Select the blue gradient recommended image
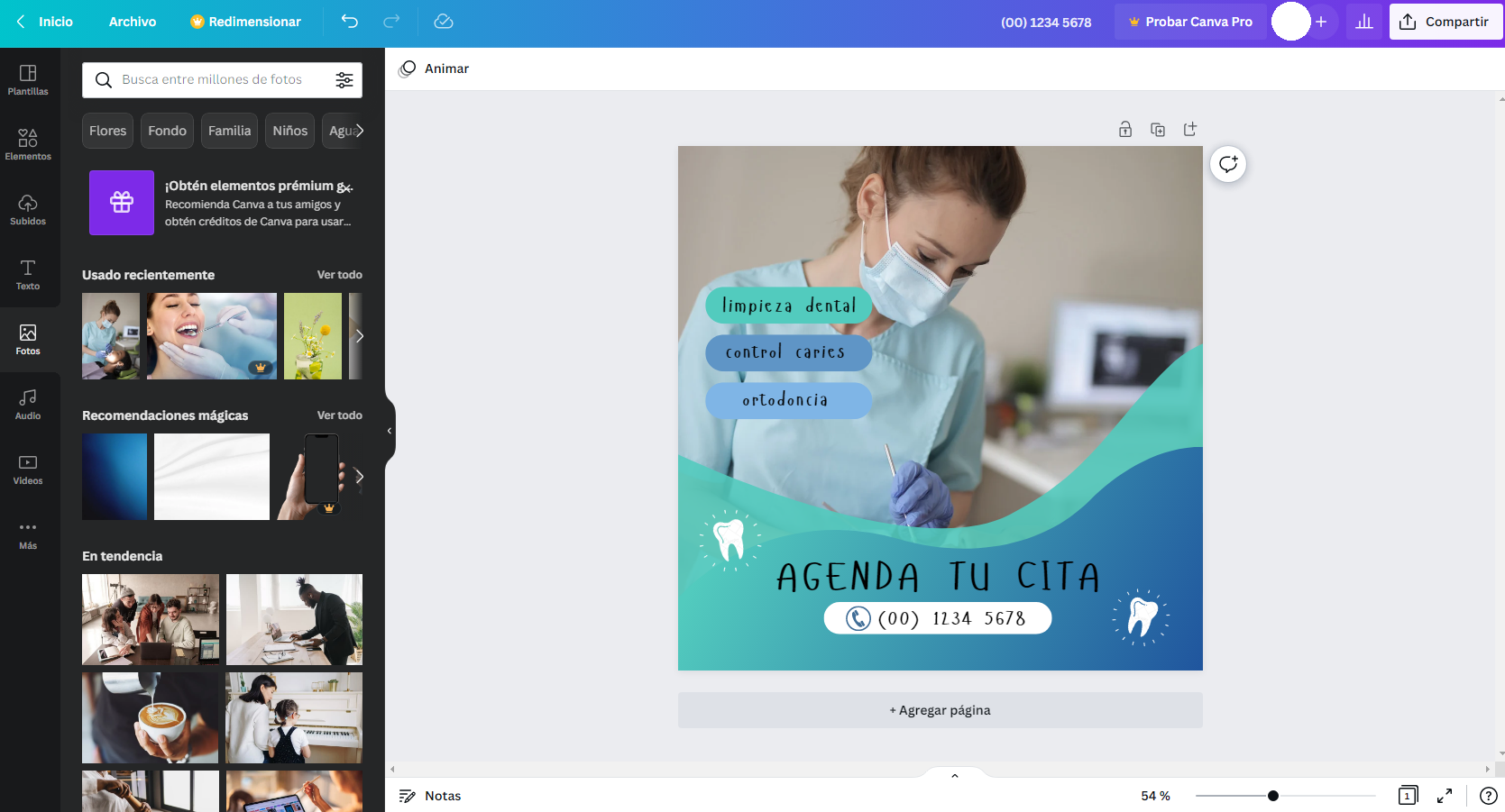Image resolution: width=1505 pixels, height=812 pixels. pos(115,477)
